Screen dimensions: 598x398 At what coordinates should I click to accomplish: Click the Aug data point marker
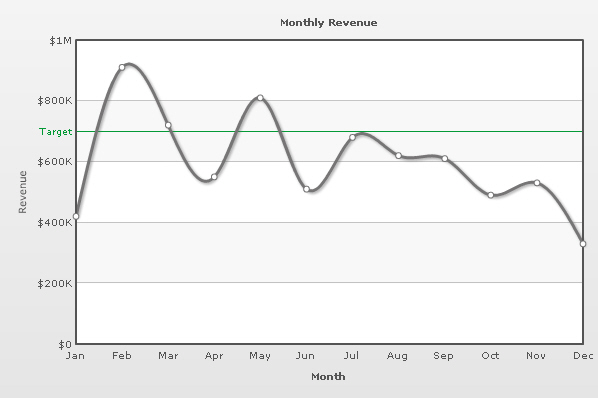[x=399, y=156]
